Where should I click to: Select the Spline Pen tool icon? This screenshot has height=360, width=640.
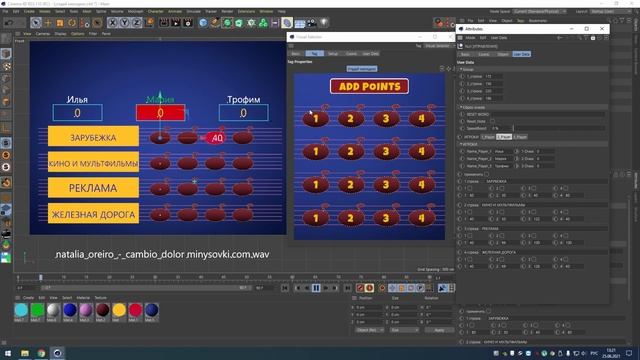coord(215,23)
